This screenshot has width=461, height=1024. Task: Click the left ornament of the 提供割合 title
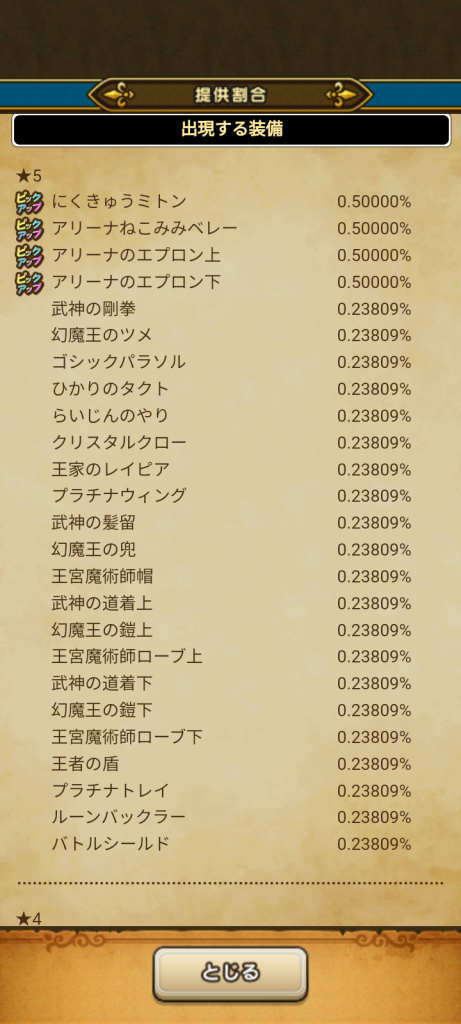119,95
